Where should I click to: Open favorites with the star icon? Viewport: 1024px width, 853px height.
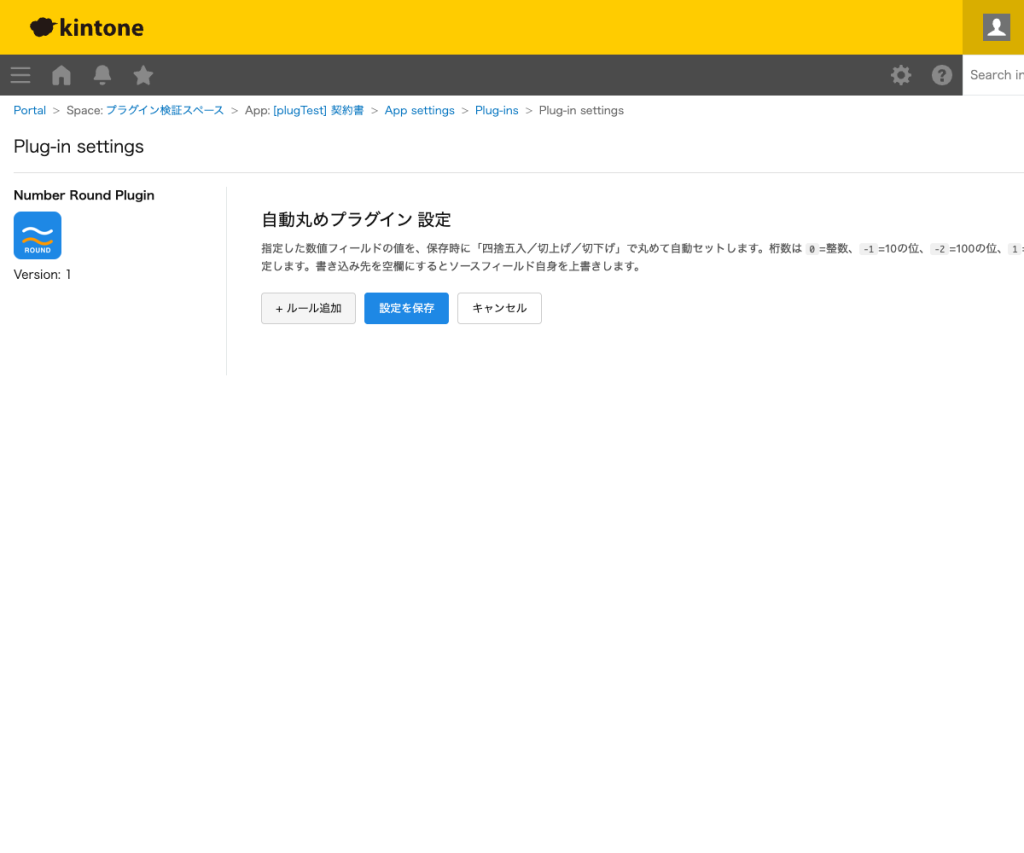[142, 75]
